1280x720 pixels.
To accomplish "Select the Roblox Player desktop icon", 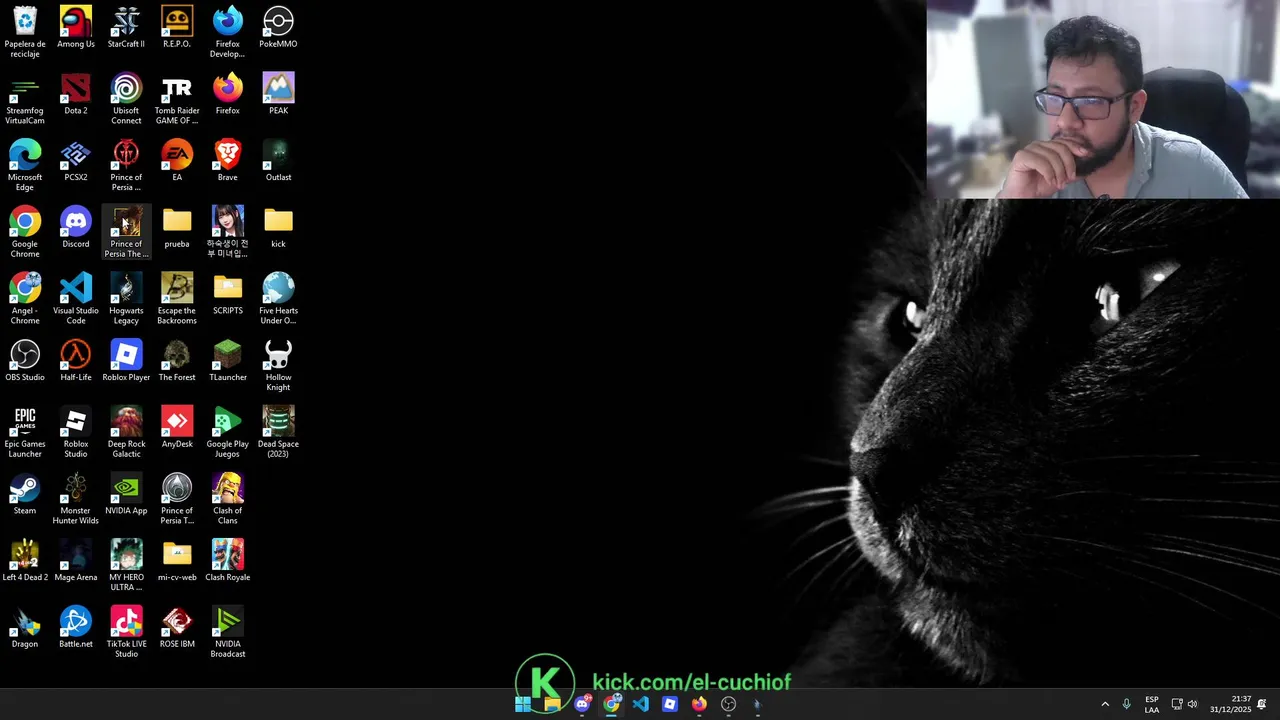I will [126, 361].
